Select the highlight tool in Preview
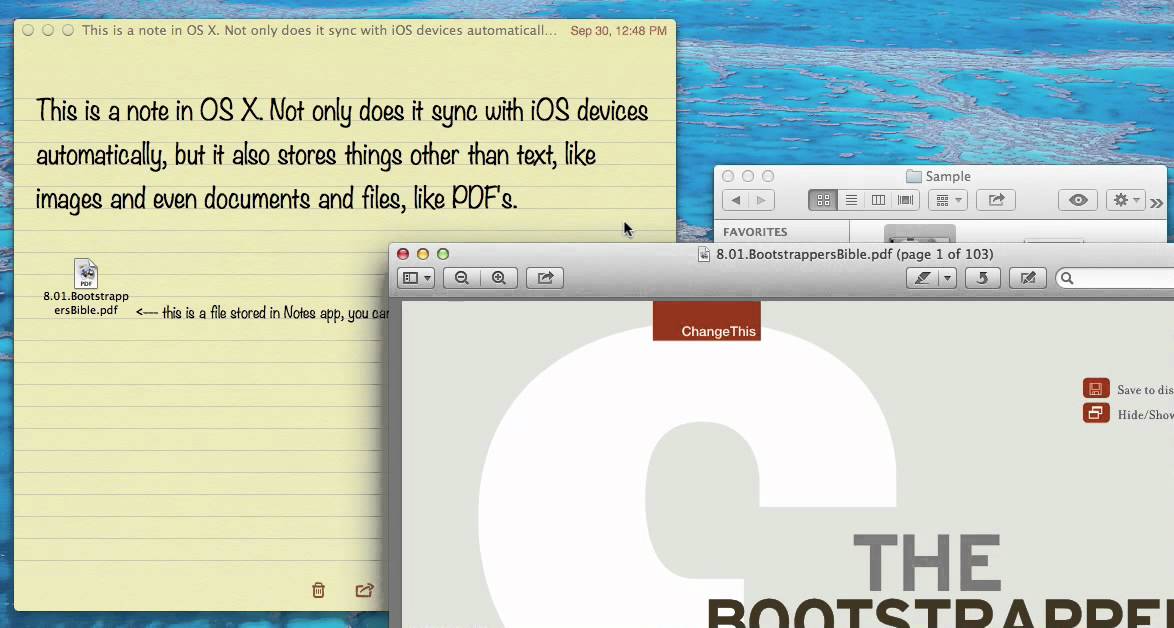Image resolution: width=1174 pixels, height=628 pixels. tap(922, 278)
